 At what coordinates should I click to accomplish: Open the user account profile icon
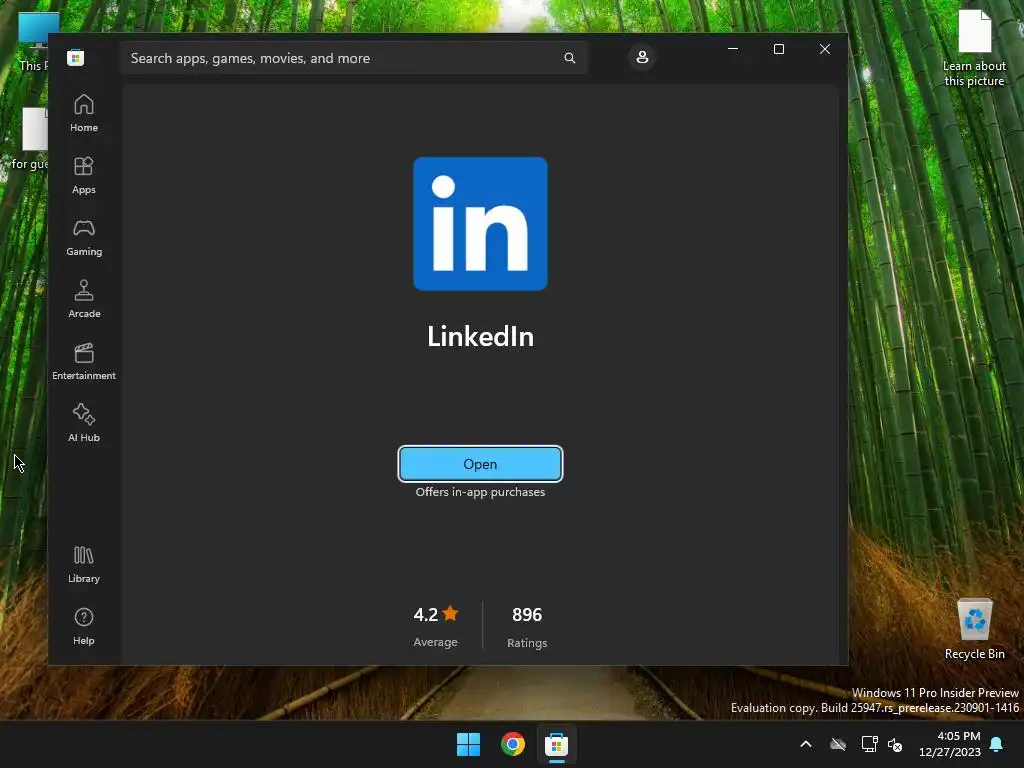[x=642, y=57]
